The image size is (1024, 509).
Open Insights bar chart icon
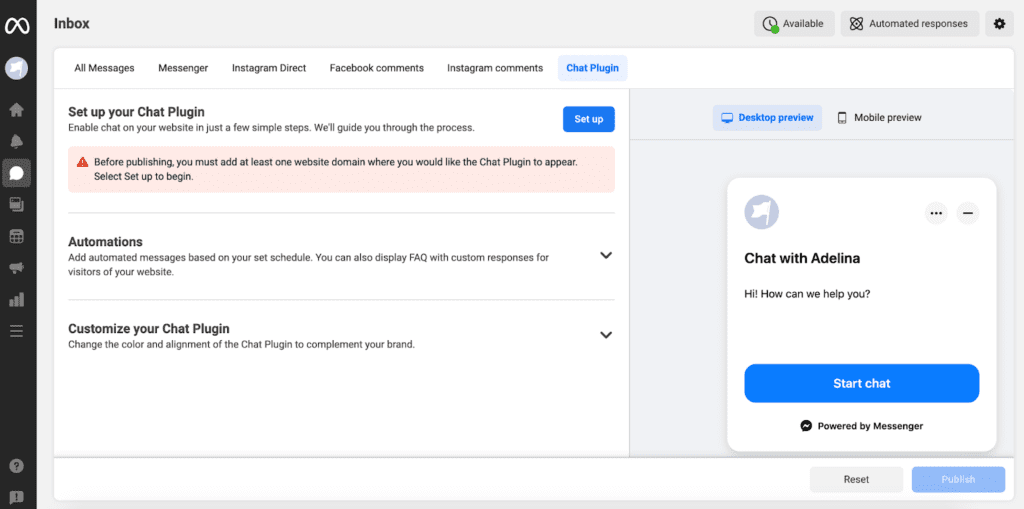coord(16,299)
